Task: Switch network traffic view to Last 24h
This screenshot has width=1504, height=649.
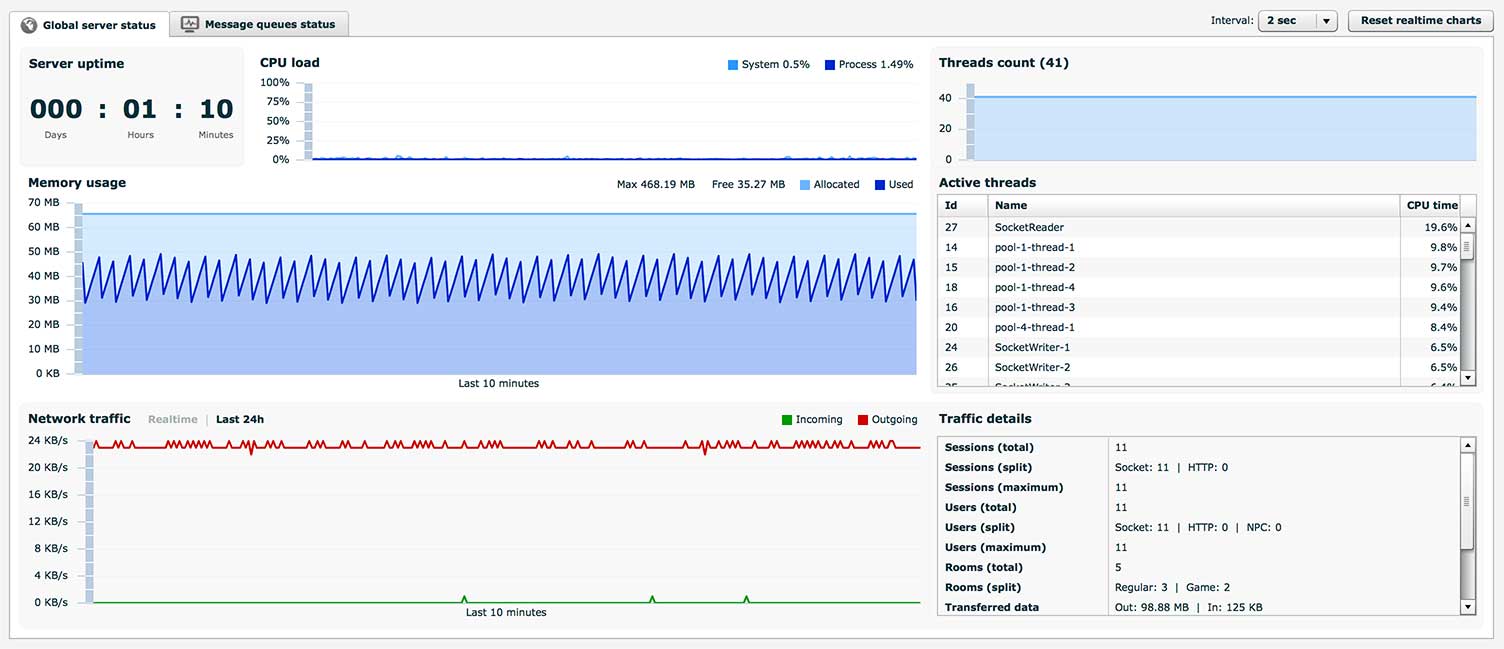Action: [x=240, y=419]
